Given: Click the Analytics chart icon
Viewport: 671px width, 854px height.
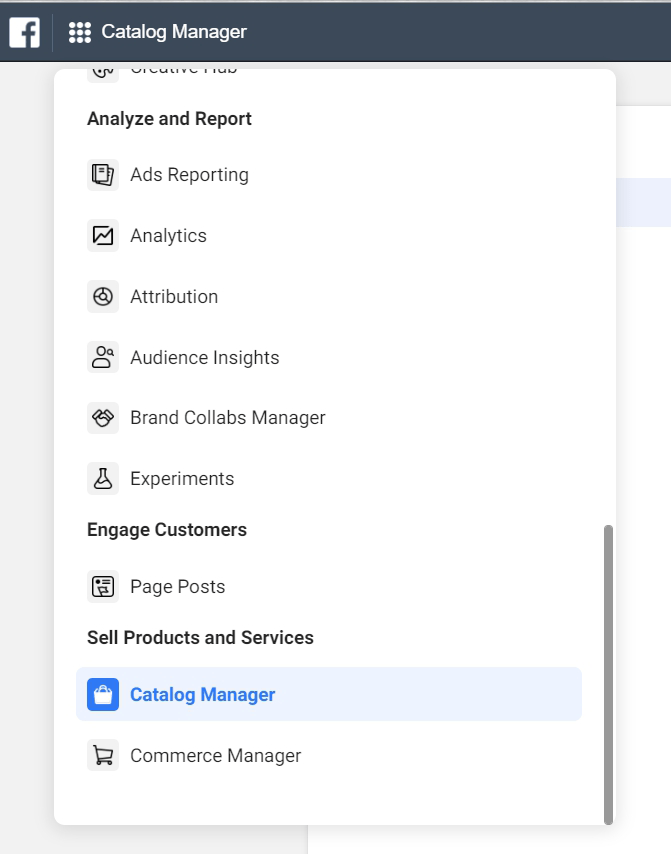Looking at the screenshot, I should (103, 236).
